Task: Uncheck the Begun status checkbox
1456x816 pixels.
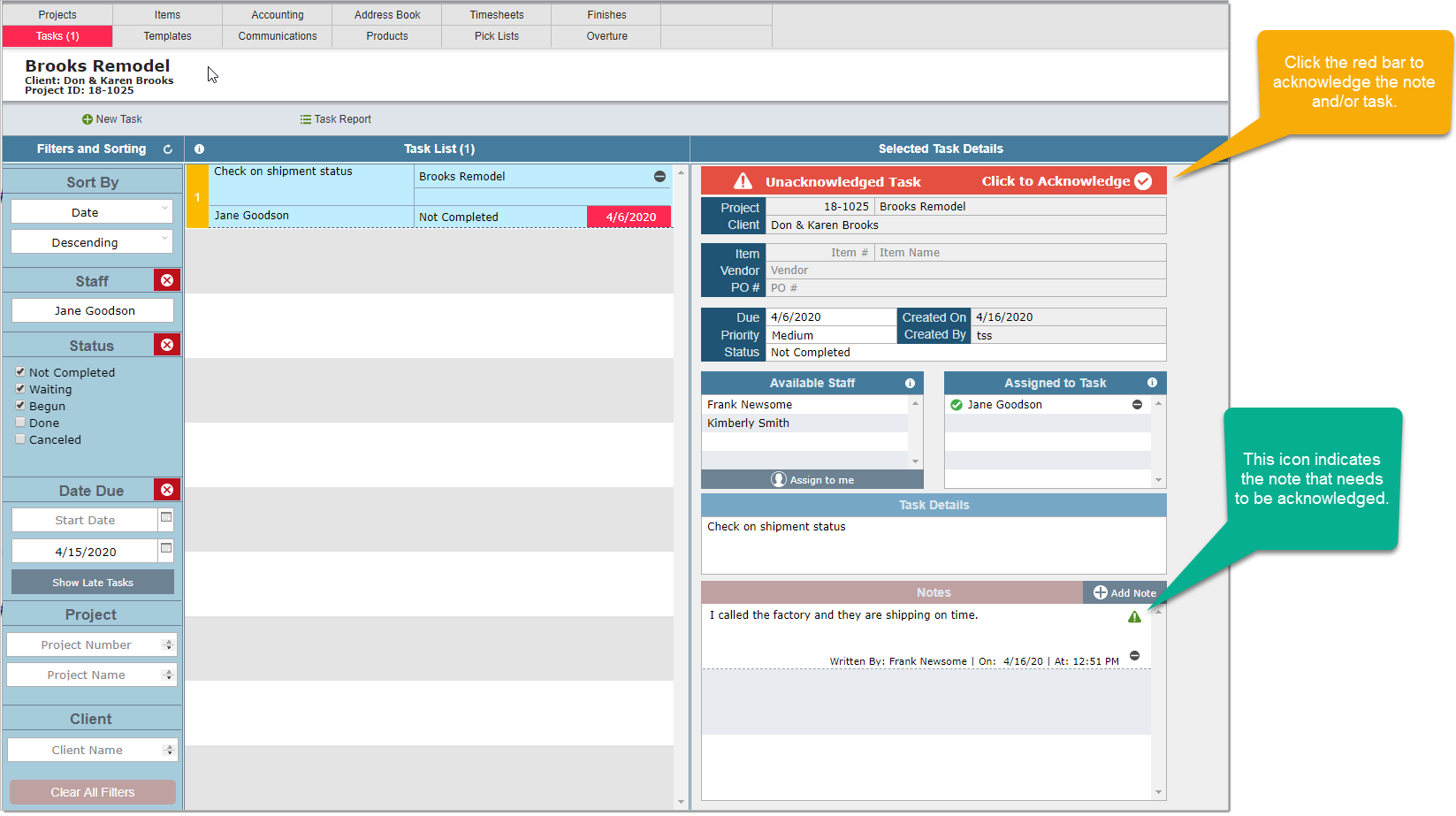Action: pyautogui.click(x=20, y=405)
